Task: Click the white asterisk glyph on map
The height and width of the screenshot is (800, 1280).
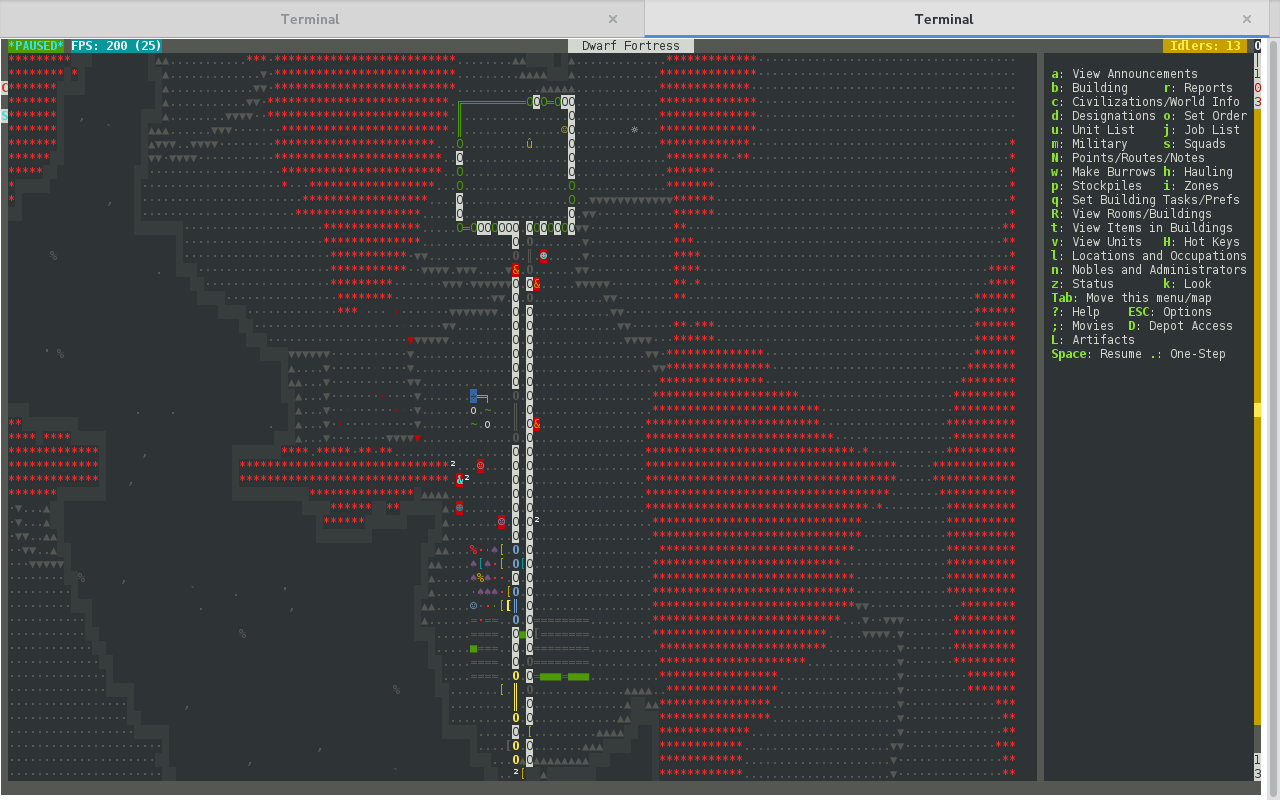Action: click(x=634, y=130)
